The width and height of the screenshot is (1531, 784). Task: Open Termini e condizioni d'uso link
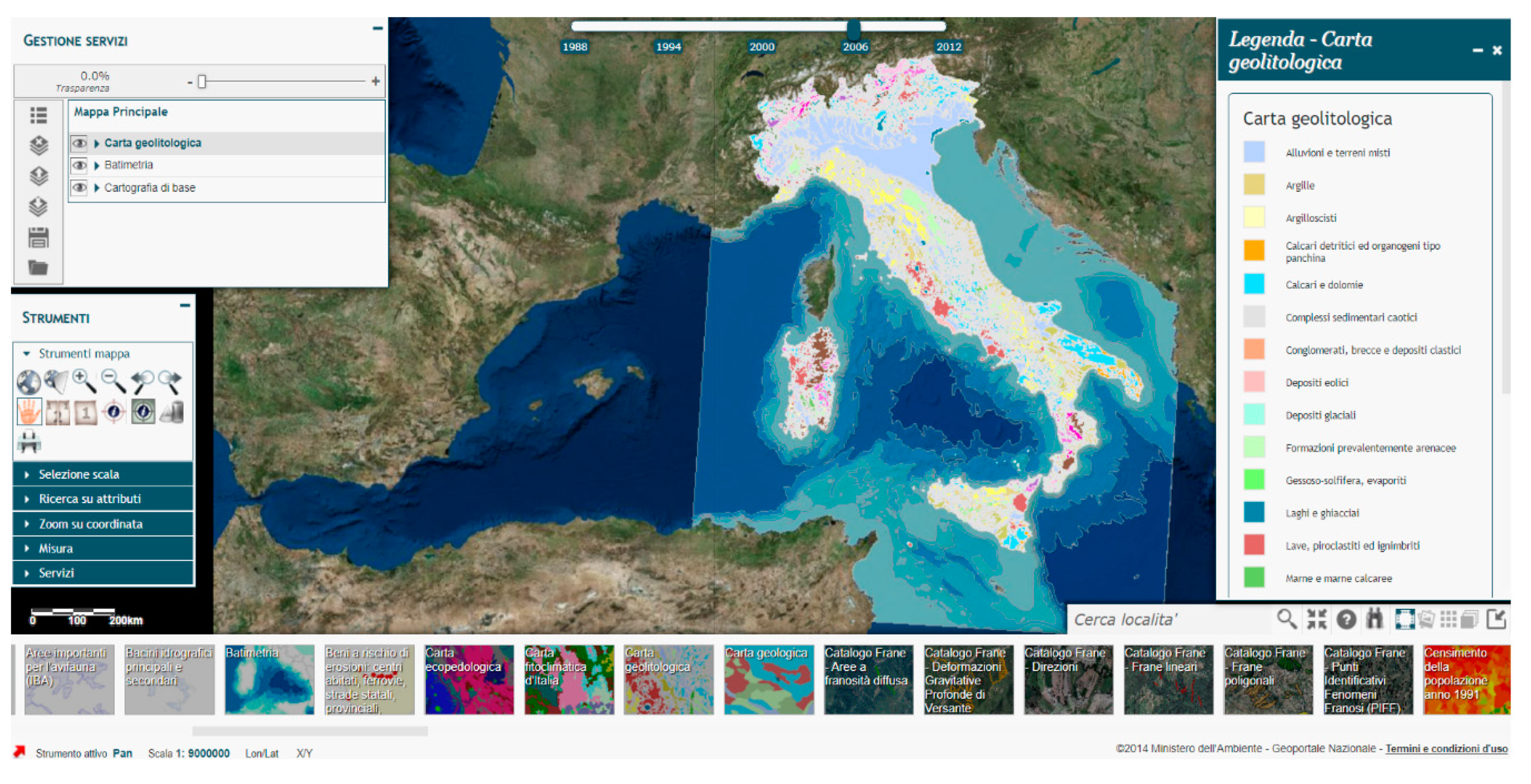tap(1446, 748)
